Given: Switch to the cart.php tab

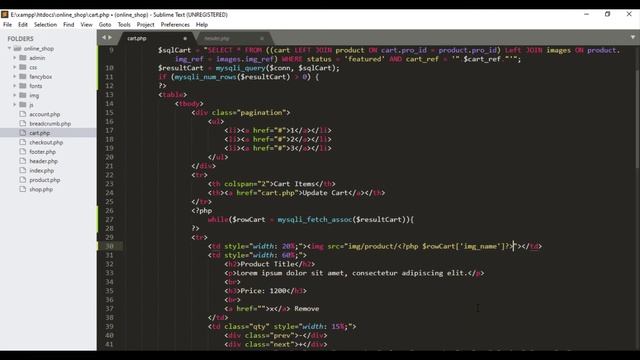Looking at the screenshot, I should 137,38.
